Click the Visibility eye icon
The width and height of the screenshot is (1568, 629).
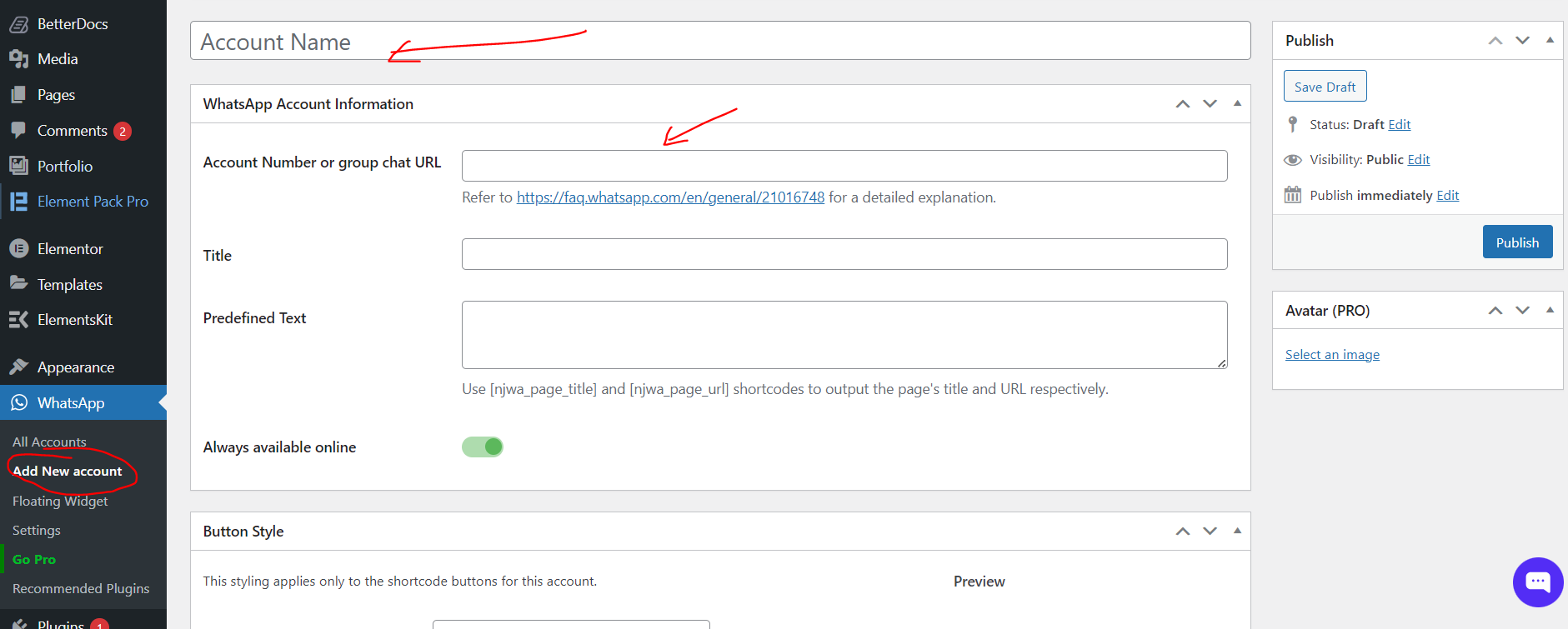coord(1293,160)
